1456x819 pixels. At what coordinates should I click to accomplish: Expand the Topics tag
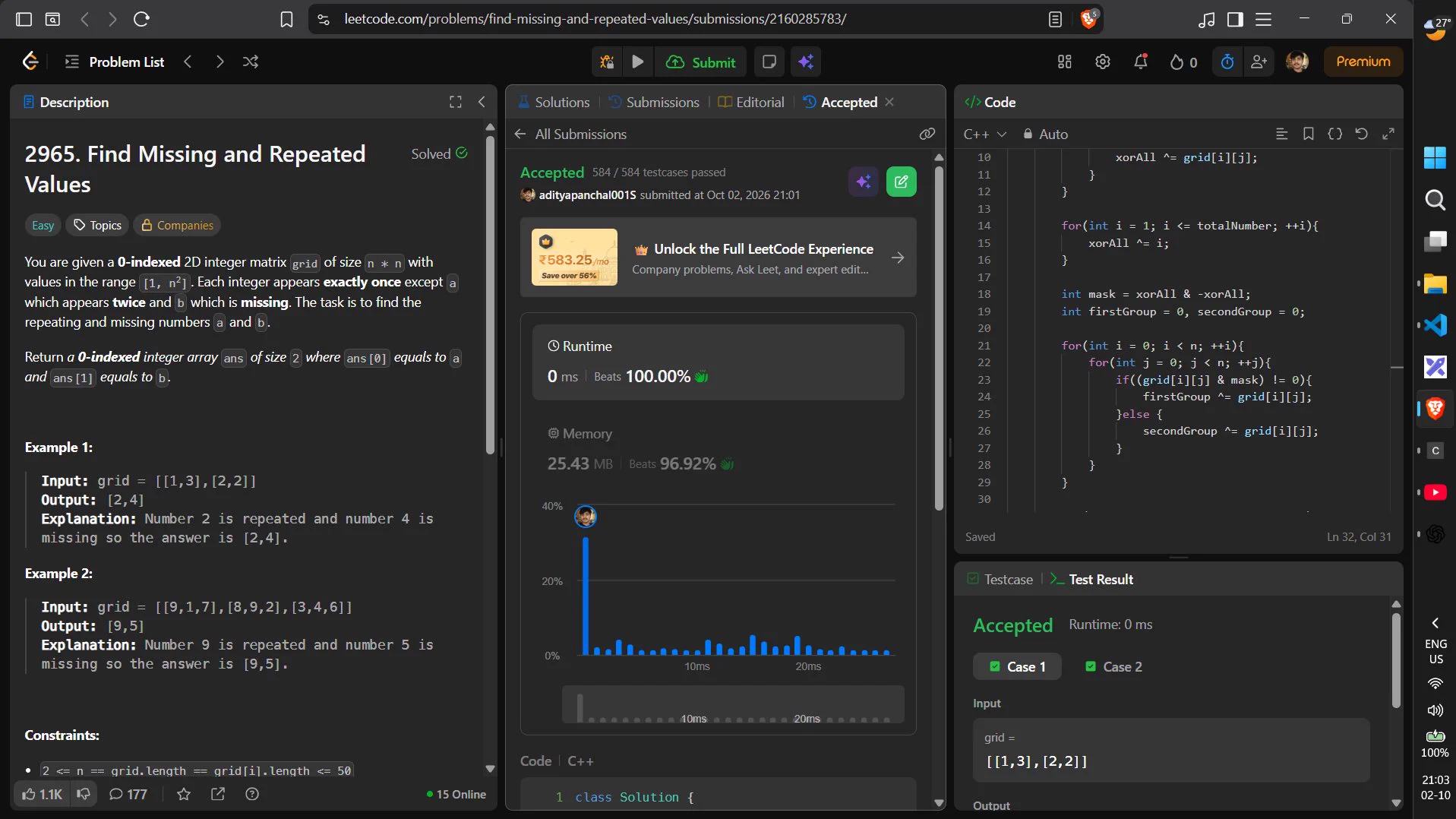(98, 225)
